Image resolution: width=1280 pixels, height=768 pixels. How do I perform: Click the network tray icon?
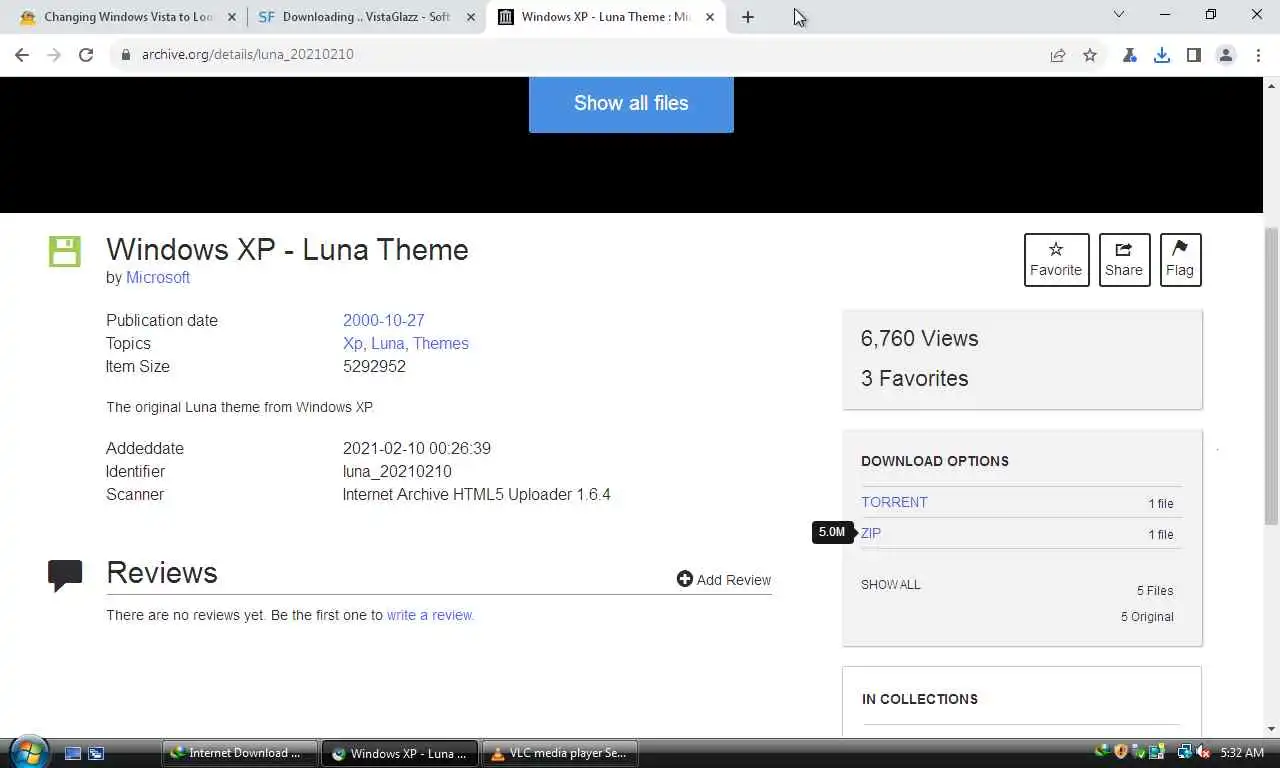click(x=1184, y=752)
